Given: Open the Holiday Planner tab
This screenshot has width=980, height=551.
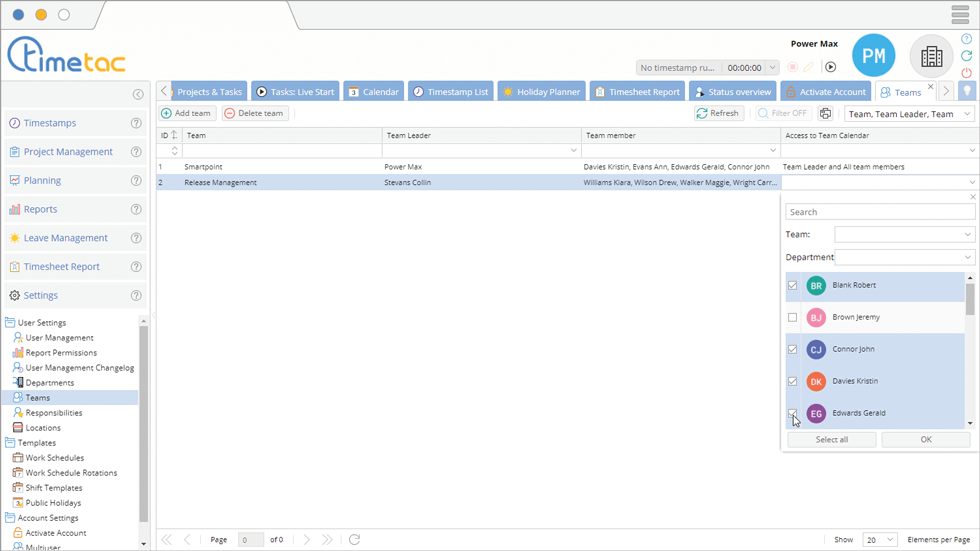Looking at the screenshot, I should pyautogui.click(x=541, y=92).
